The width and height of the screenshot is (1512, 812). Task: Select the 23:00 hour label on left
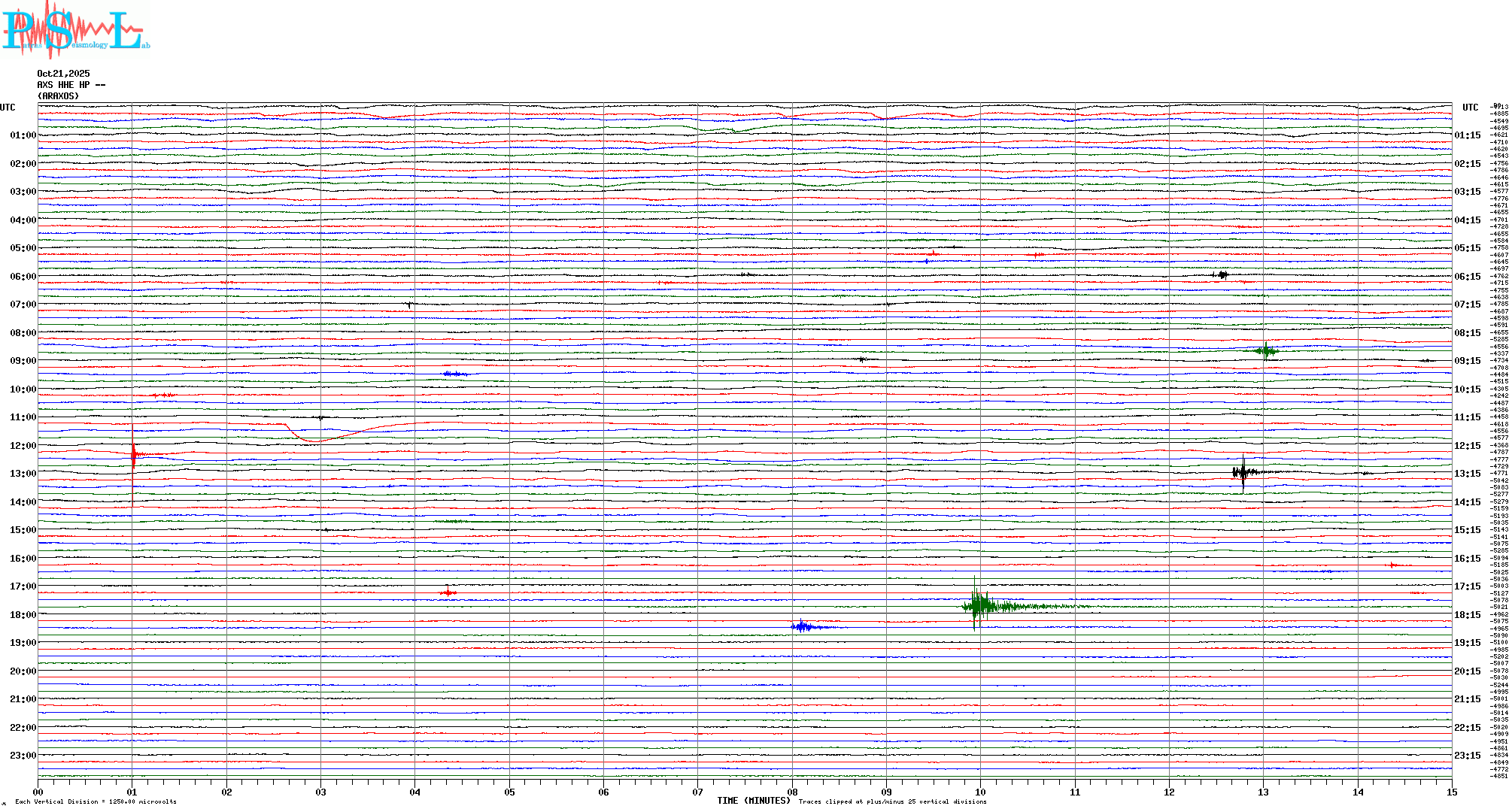point(23,756)
